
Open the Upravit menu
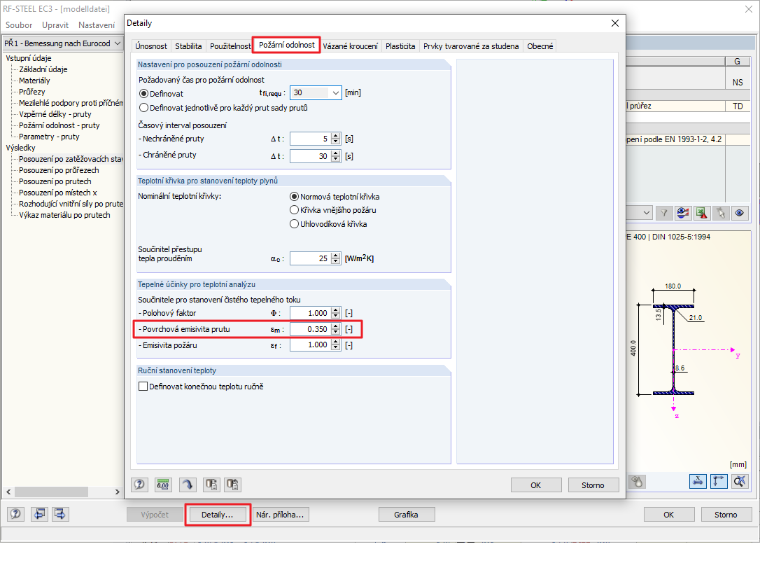55,25
